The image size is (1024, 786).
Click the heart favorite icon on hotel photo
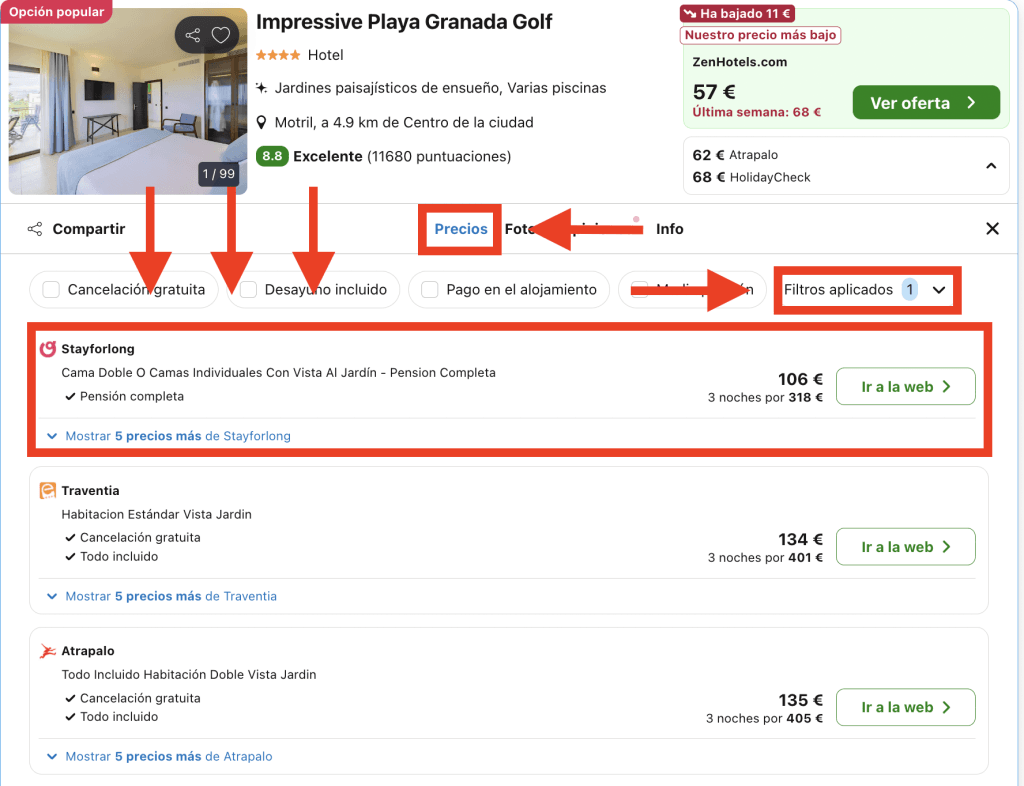221,36
